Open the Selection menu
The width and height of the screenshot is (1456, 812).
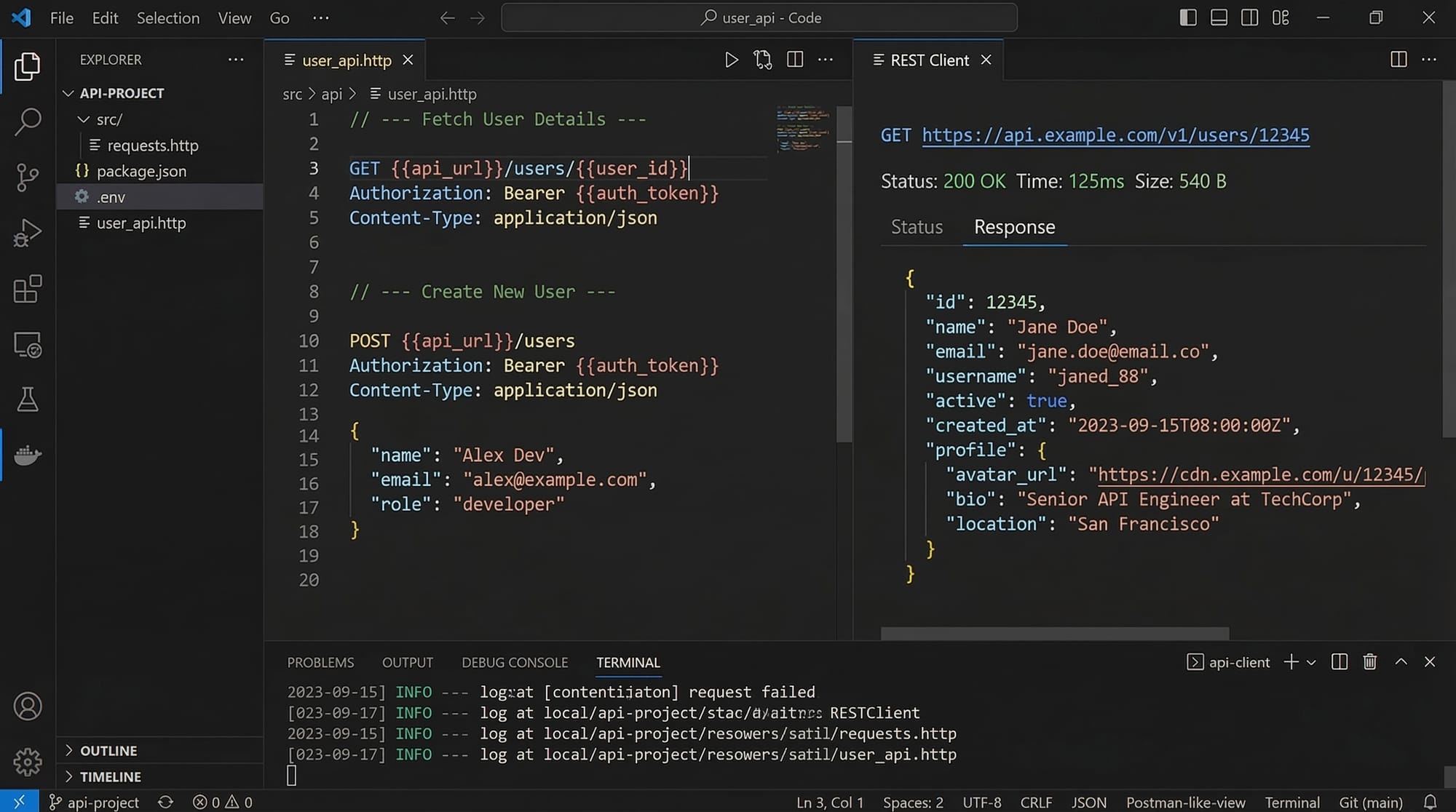click(x=167, y=18)
